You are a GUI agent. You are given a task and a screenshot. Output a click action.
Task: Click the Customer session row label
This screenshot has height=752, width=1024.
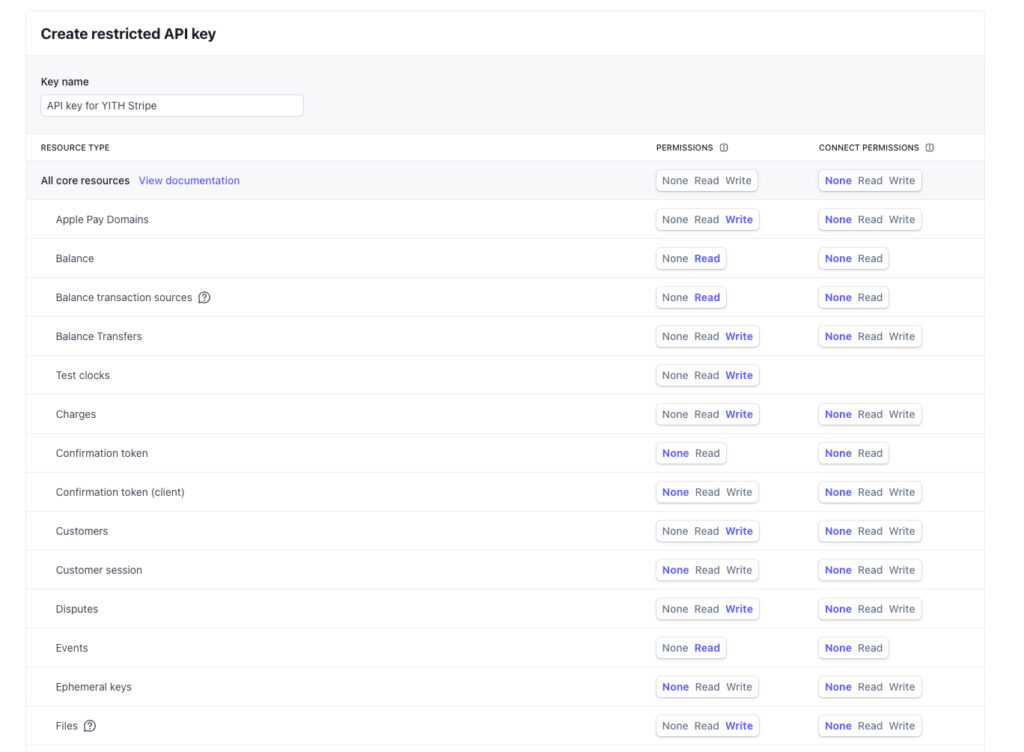pos(99,571)
